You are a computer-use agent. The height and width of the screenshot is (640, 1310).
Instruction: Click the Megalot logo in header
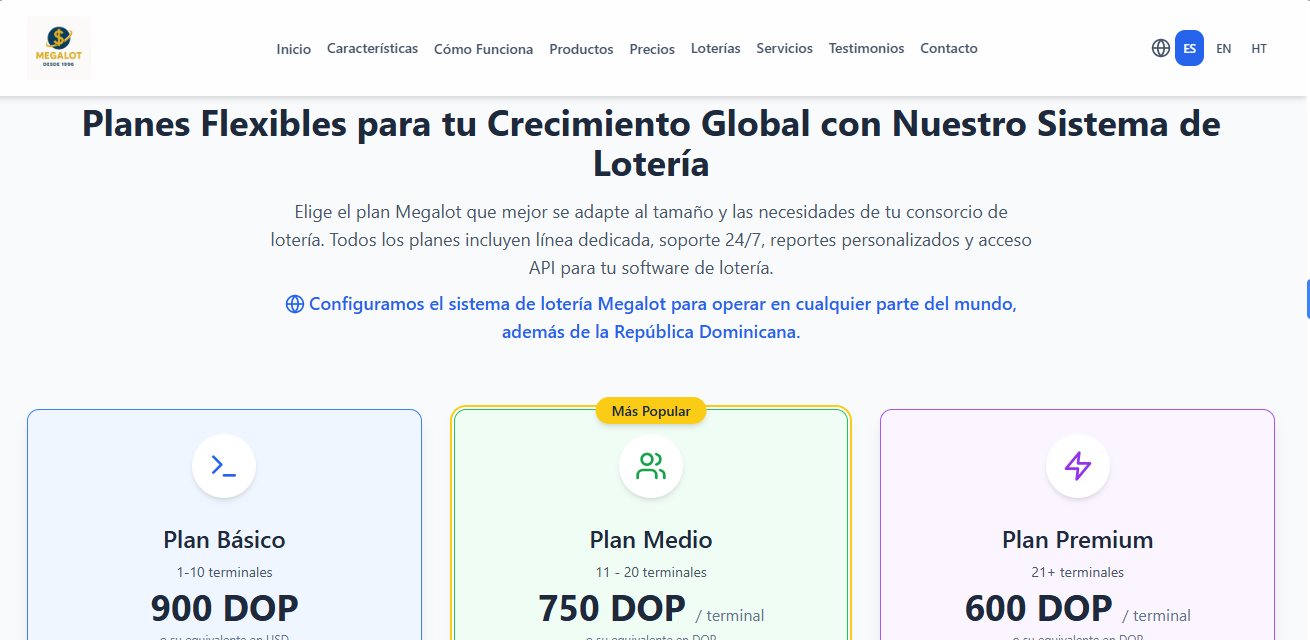(x=59, y=48)
